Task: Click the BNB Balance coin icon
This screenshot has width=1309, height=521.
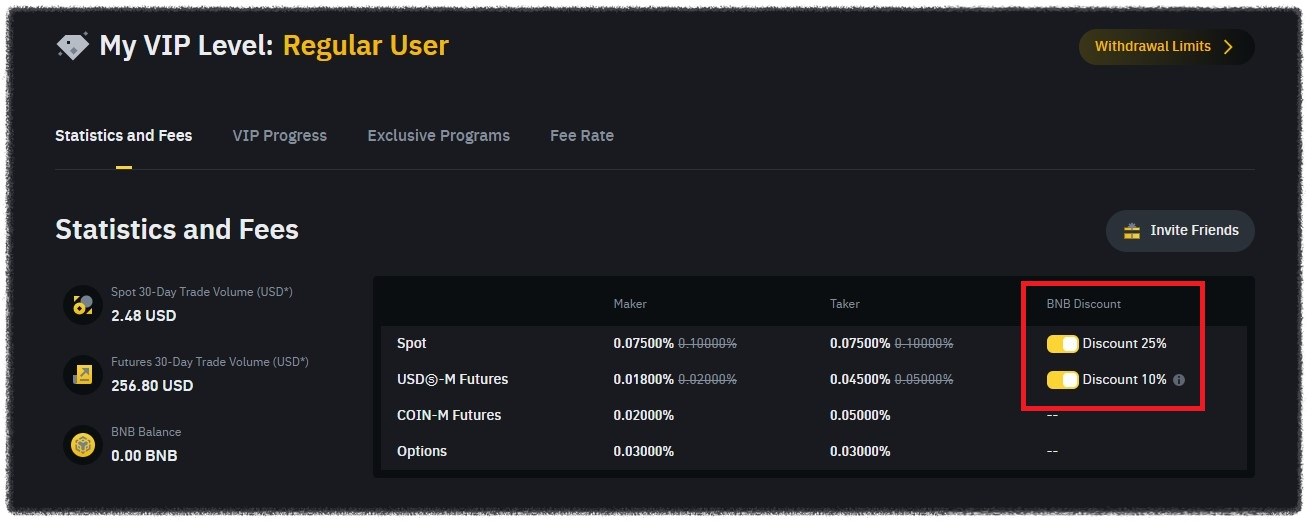Action: point(83,444)
